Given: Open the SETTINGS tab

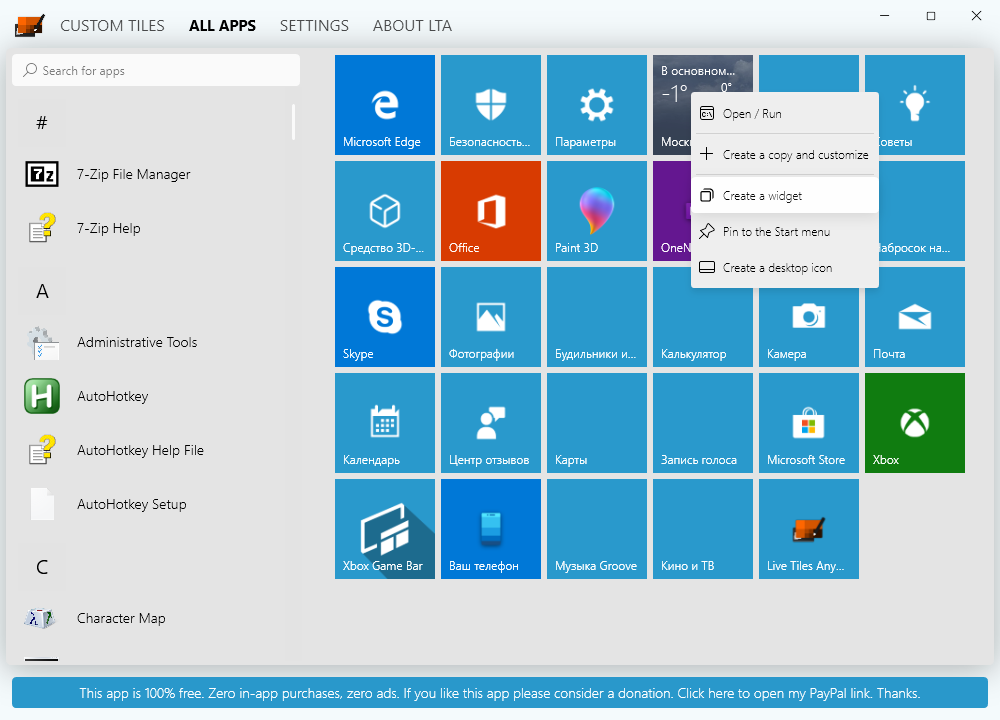Looking at the screenshot, I should pos(314,26).
